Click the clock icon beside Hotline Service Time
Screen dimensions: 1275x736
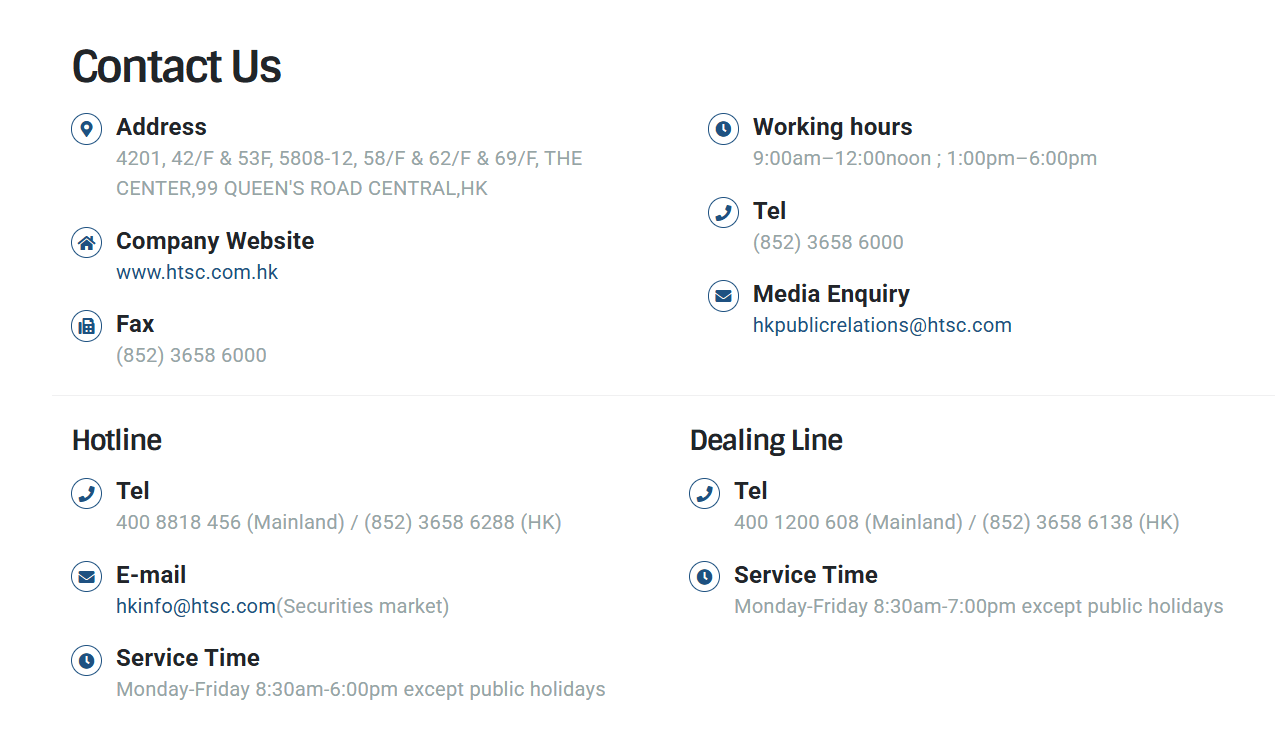pos(87,660)
